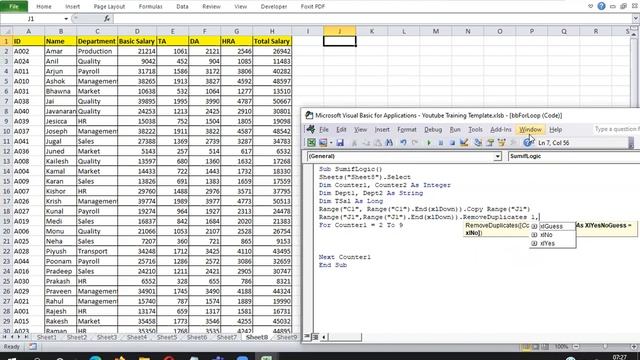Open the SumifLogic procedure dropdown
640x360 pixels.
tap(573, 156)
